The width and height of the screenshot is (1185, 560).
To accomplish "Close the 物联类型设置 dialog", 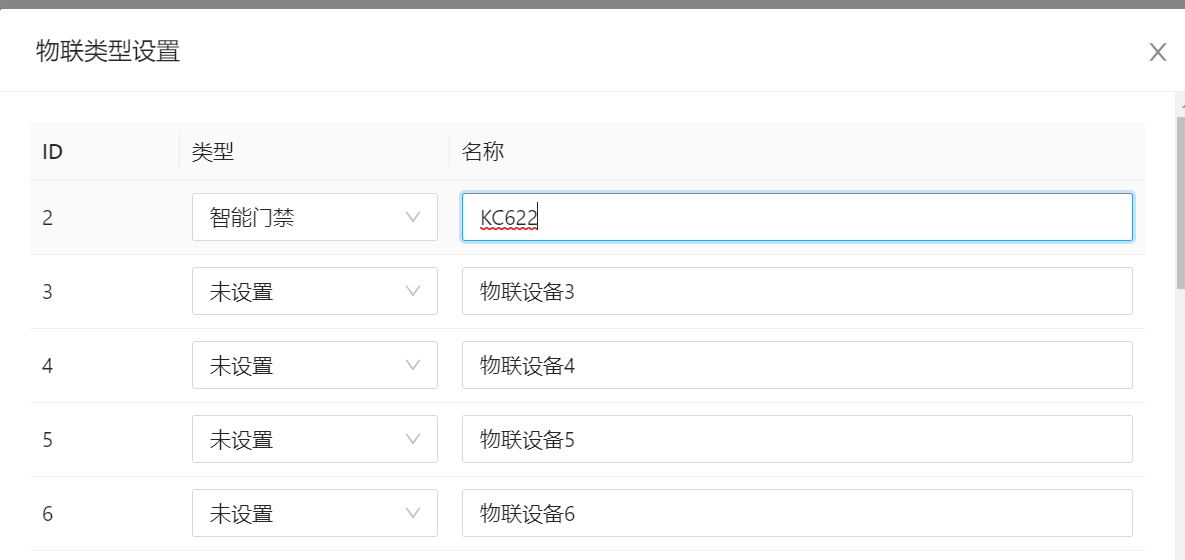I will 1157,52.
